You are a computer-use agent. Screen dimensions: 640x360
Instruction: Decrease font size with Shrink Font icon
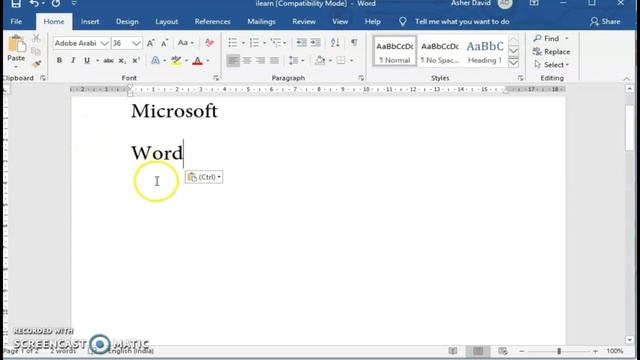pyautogui.click(x=164, y=43)
